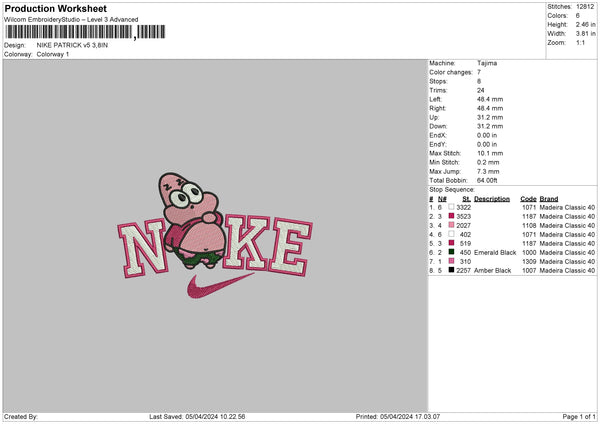This screenshot has width=600, height=424.
Task: Click the 'St.' column header
Action: (x=466, y=199)
